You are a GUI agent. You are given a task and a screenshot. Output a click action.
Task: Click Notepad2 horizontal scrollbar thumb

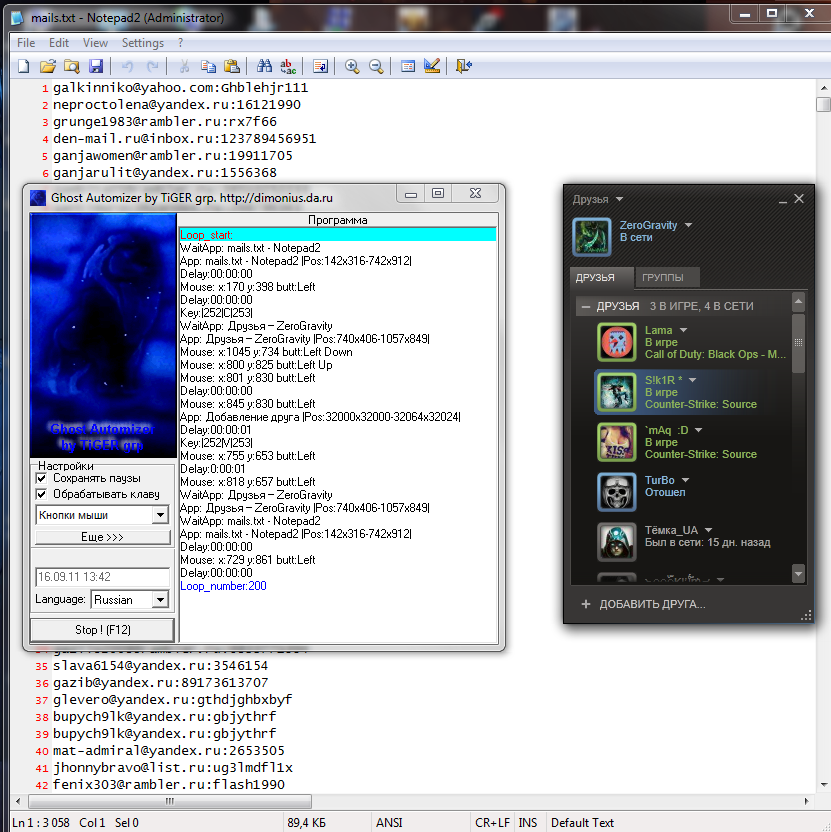click(170, 801)
